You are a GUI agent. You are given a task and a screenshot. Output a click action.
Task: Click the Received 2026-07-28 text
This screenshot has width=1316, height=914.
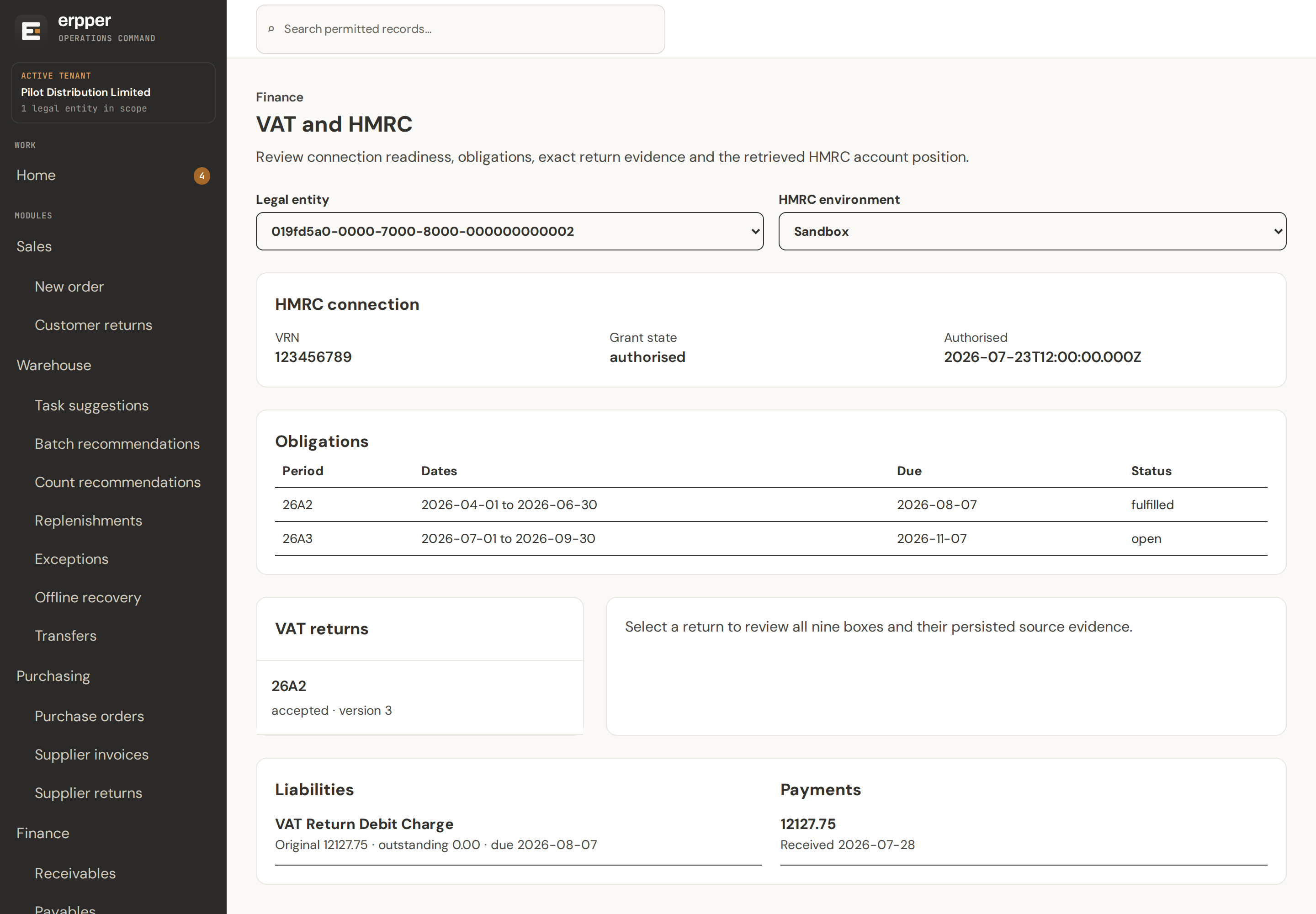[x=847, y=845]
